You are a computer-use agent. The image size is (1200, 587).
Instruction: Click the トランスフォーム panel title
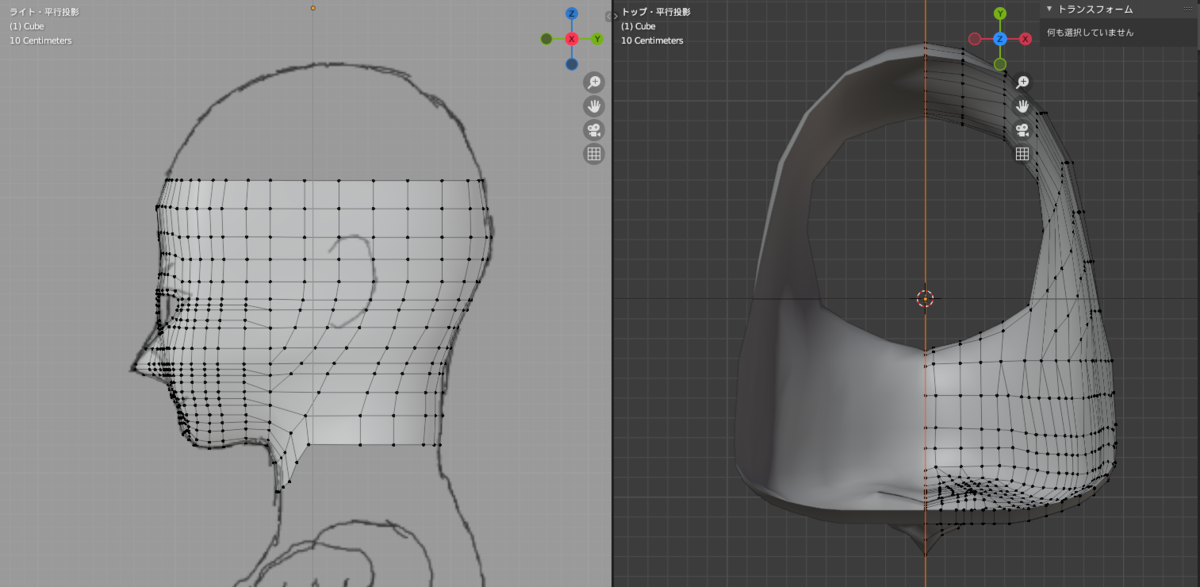[x=1095, y=9]
